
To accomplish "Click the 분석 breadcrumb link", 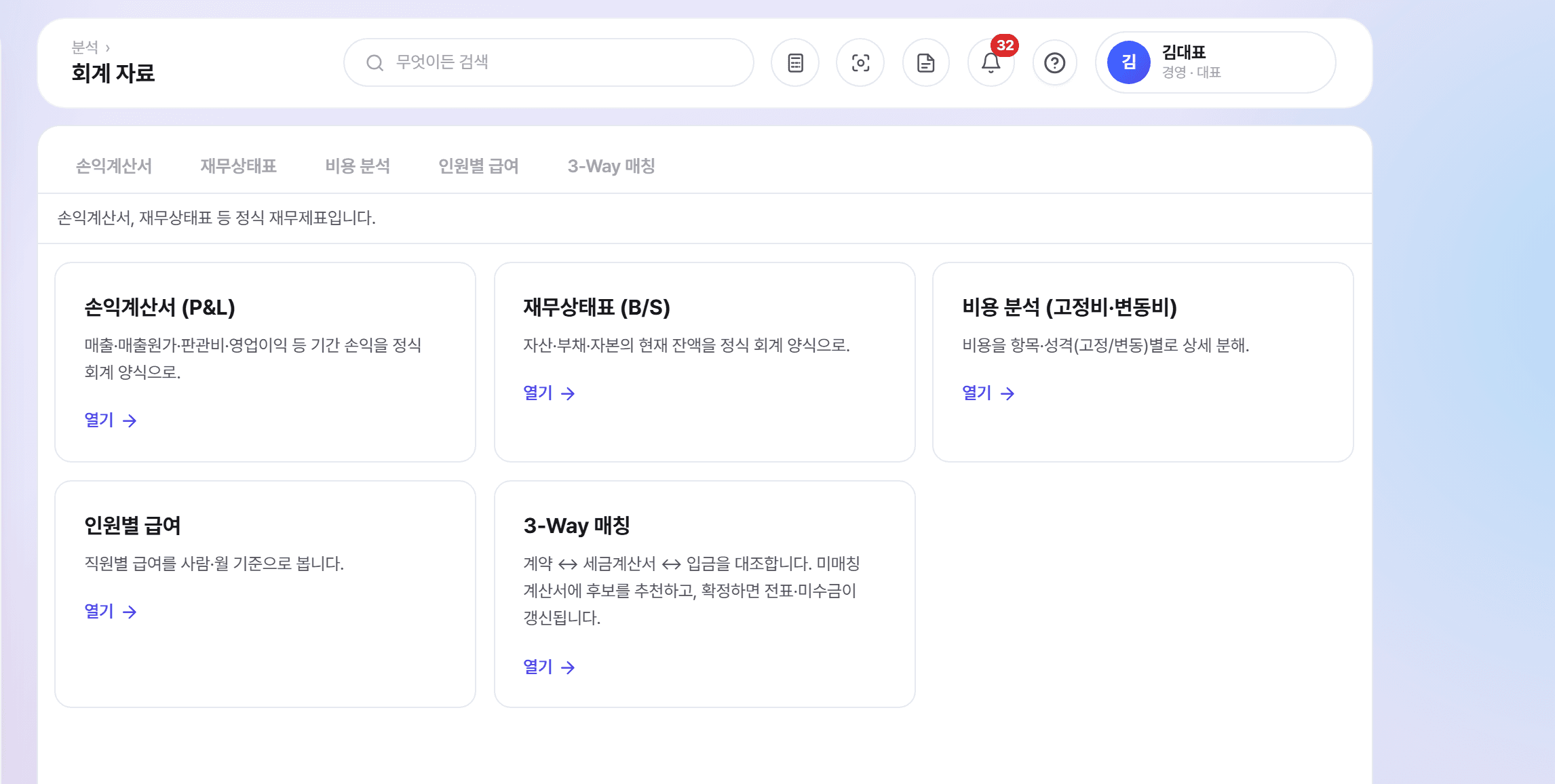I will (85, 47).
